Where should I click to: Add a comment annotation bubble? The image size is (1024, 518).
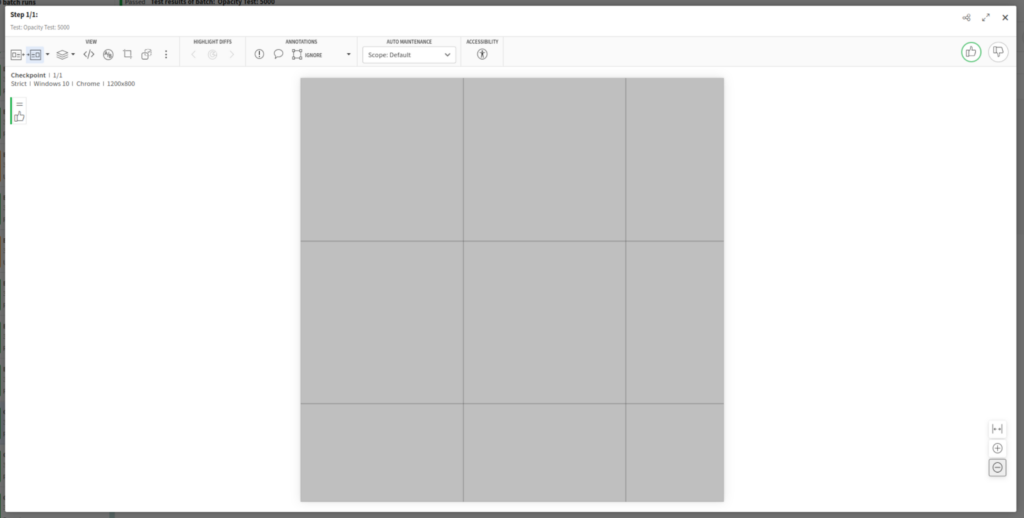click(x=278, y=54)
